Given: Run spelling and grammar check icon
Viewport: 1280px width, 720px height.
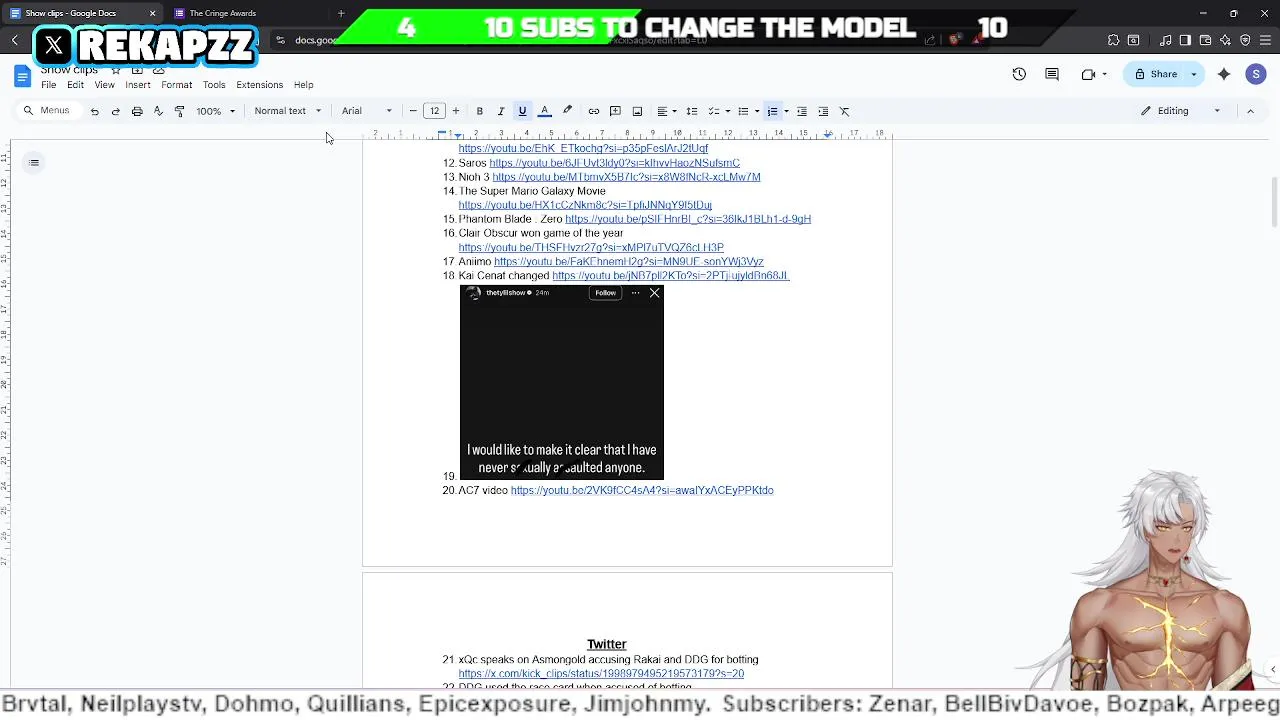Looking at the screenshot, I should coord(158,111).
